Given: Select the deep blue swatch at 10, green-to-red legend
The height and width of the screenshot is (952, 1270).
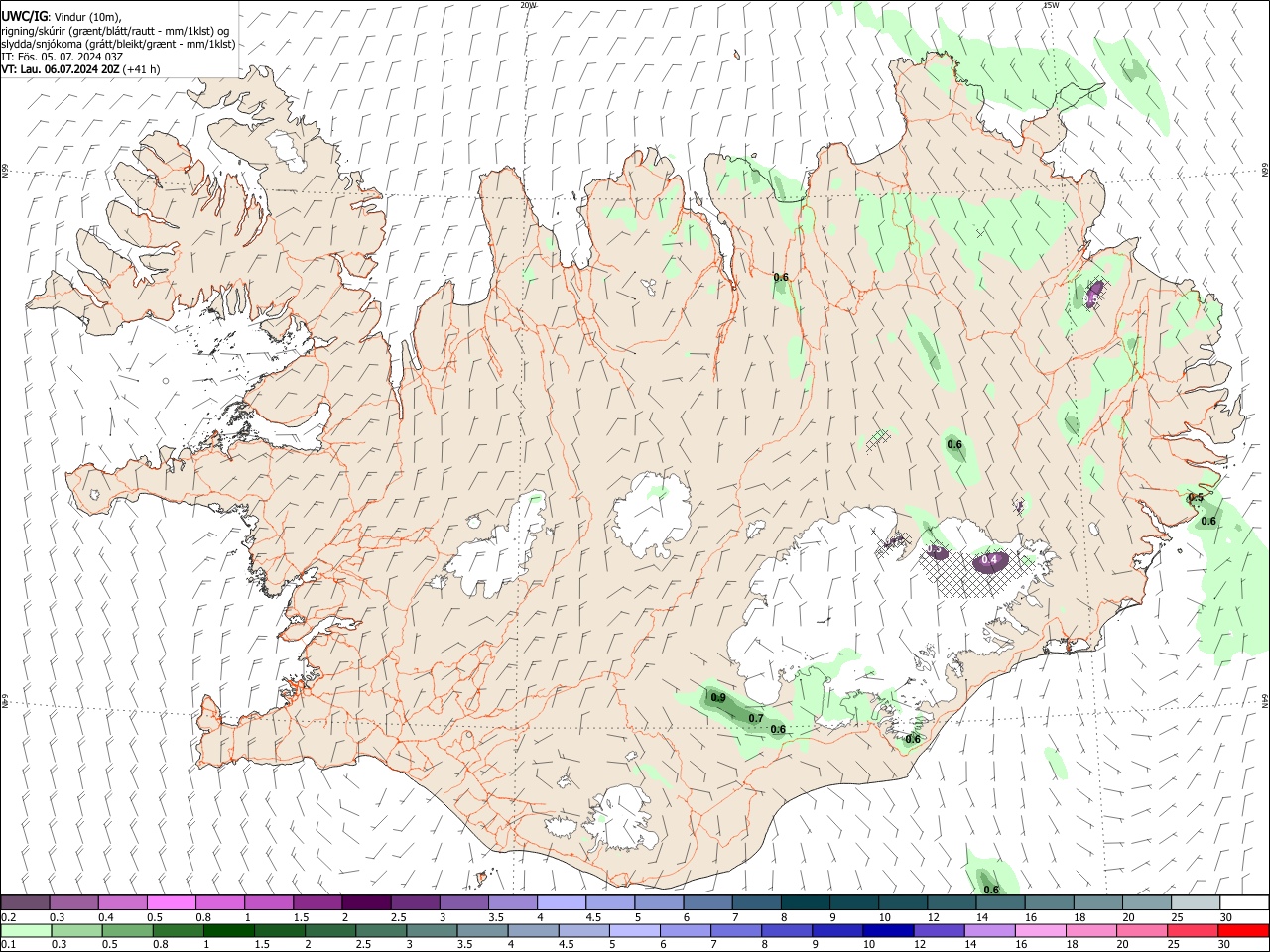Looking at the screenshot, I should tap(888, 931).
